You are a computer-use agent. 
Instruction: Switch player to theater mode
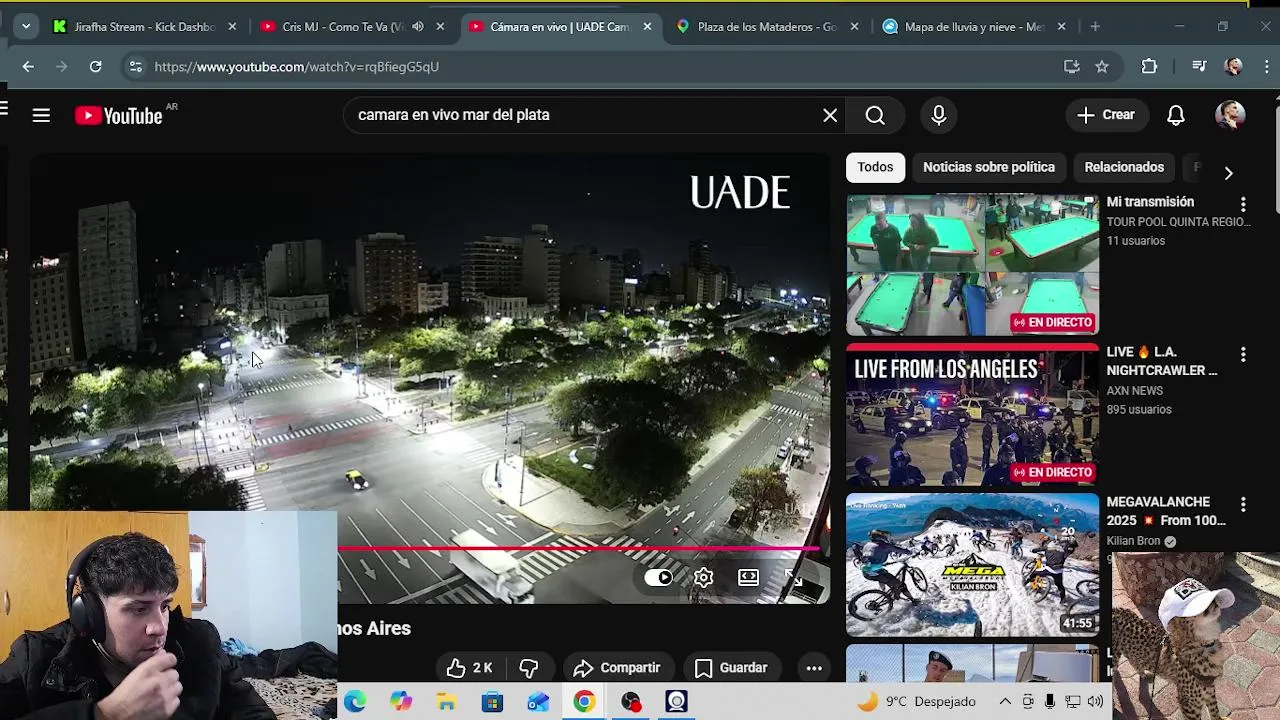[748, 578]
